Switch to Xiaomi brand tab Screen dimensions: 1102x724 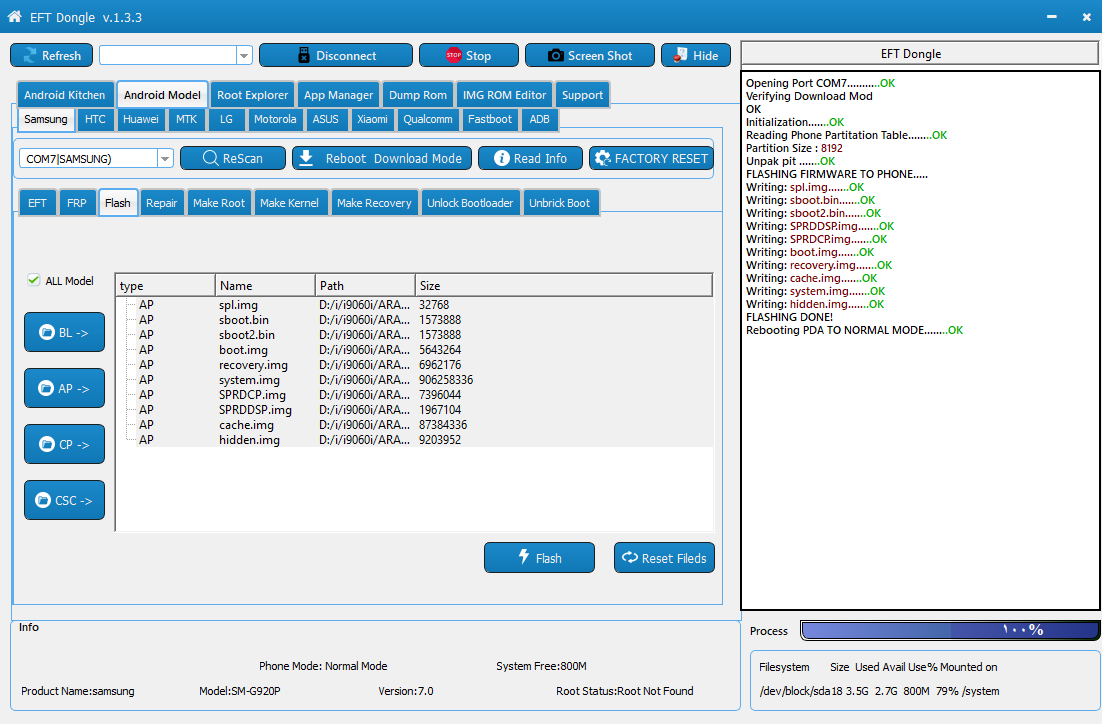[372, 119]
